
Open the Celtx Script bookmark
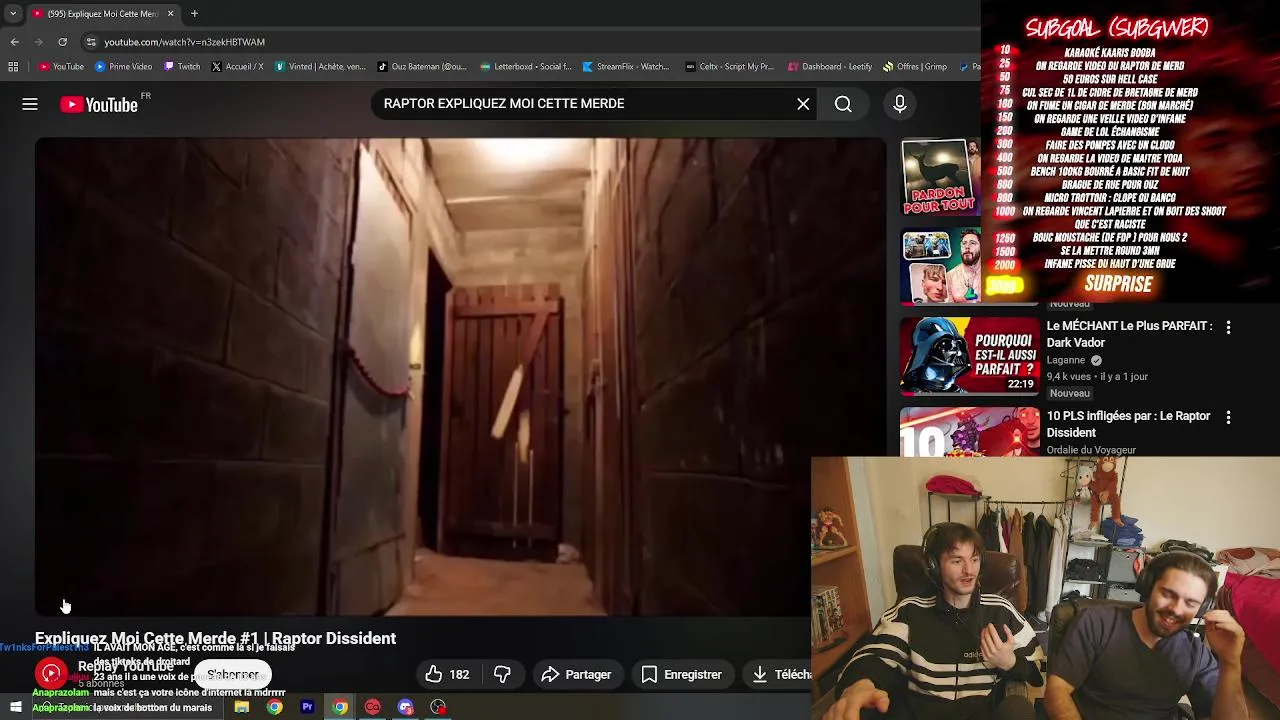(x=730, y=67)
